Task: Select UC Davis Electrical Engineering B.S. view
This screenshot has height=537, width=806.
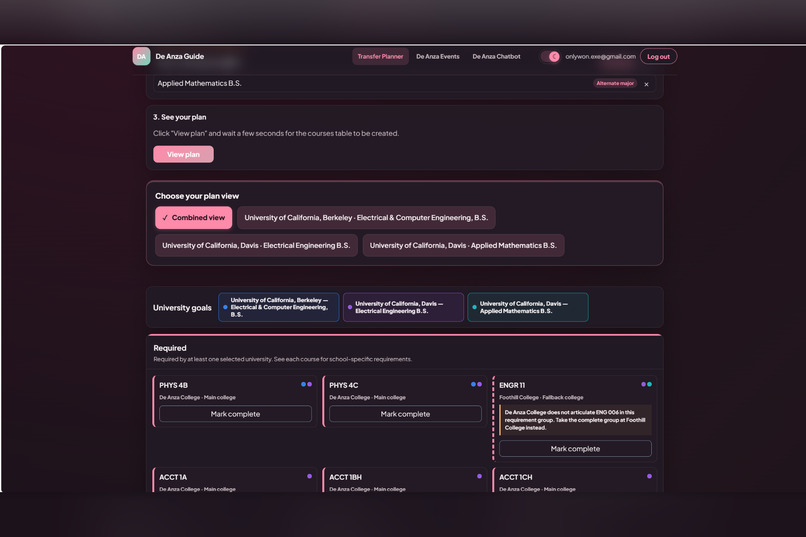Action: (257, 246)
